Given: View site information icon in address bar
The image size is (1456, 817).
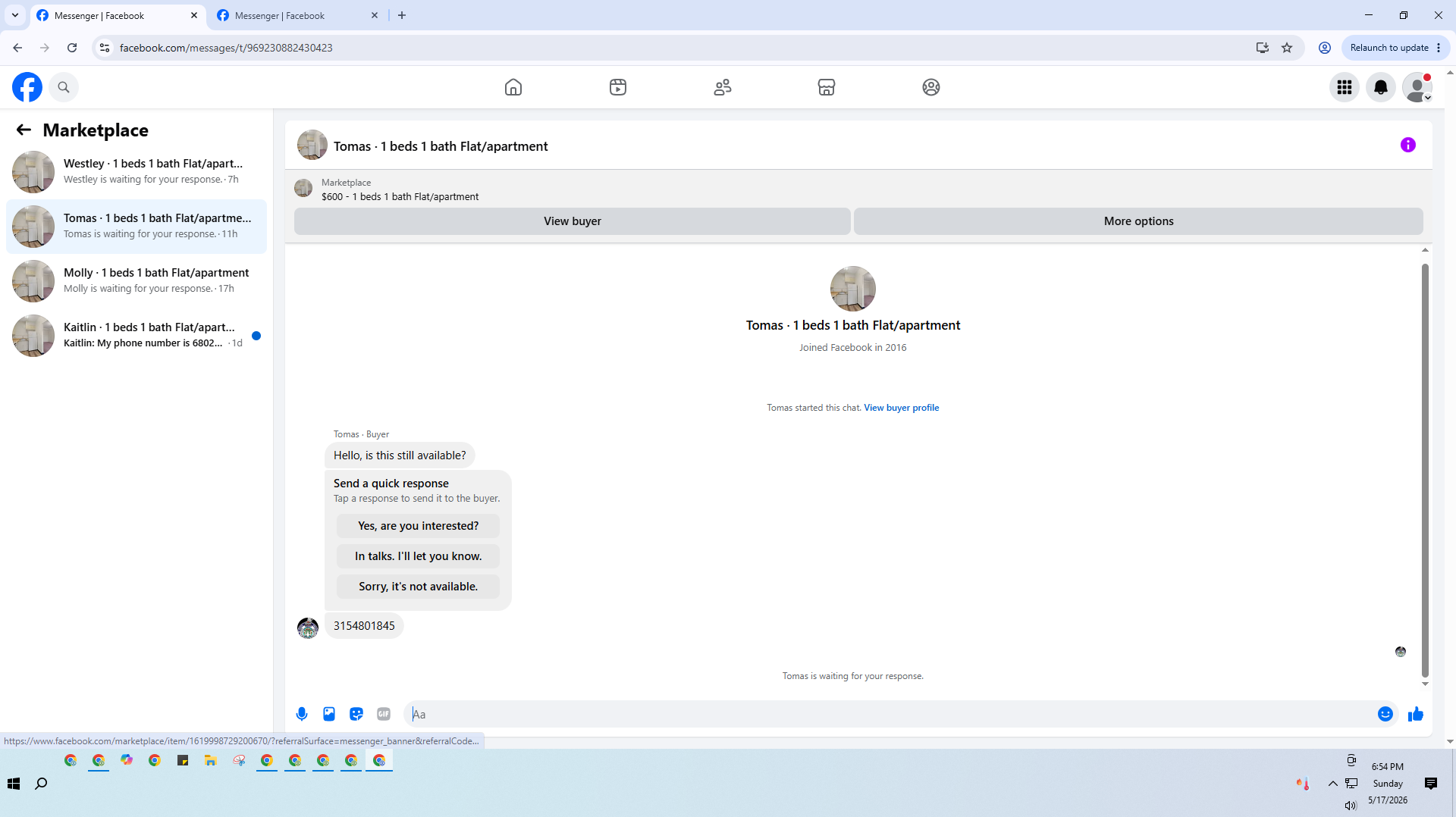Looking at the screenshot, I should pyautogui.click(x=105, y=48).
